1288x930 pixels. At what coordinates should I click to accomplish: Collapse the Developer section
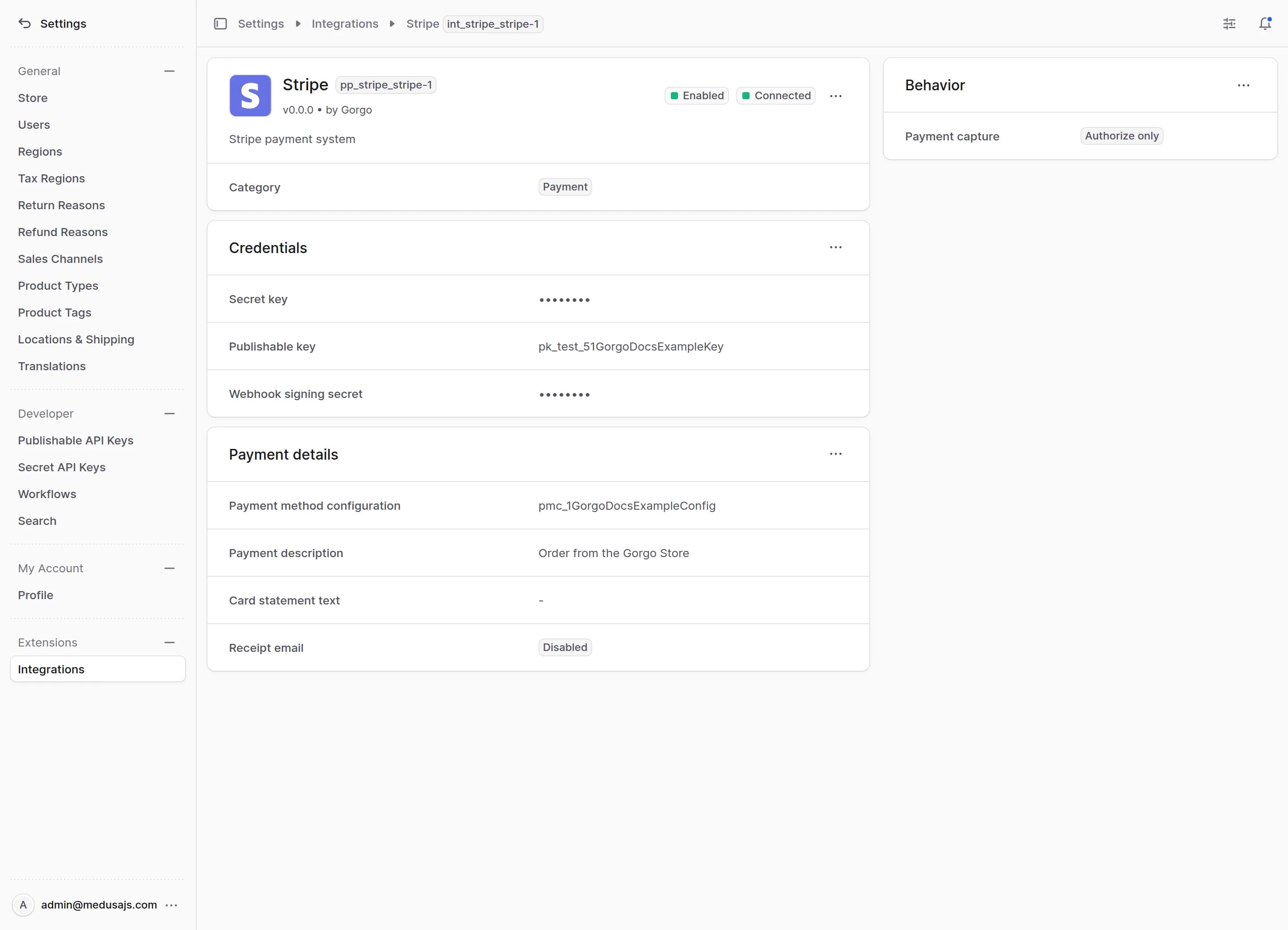click(x=169, y=414)
